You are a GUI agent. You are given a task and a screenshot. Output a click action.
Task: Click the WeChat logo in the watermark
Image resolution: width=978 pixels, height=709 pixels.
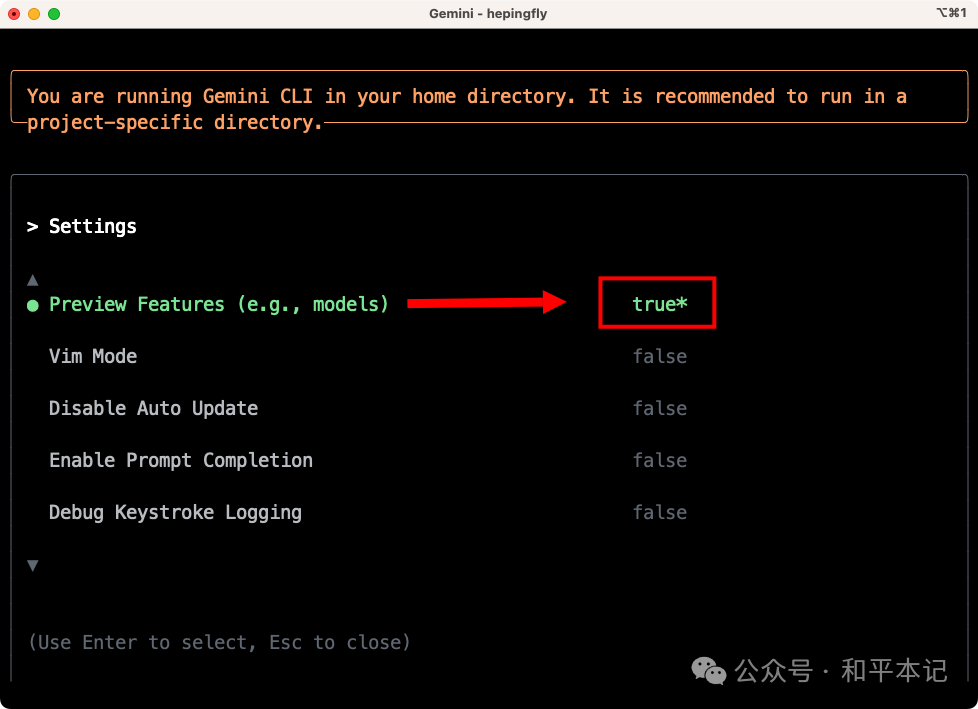710,670
